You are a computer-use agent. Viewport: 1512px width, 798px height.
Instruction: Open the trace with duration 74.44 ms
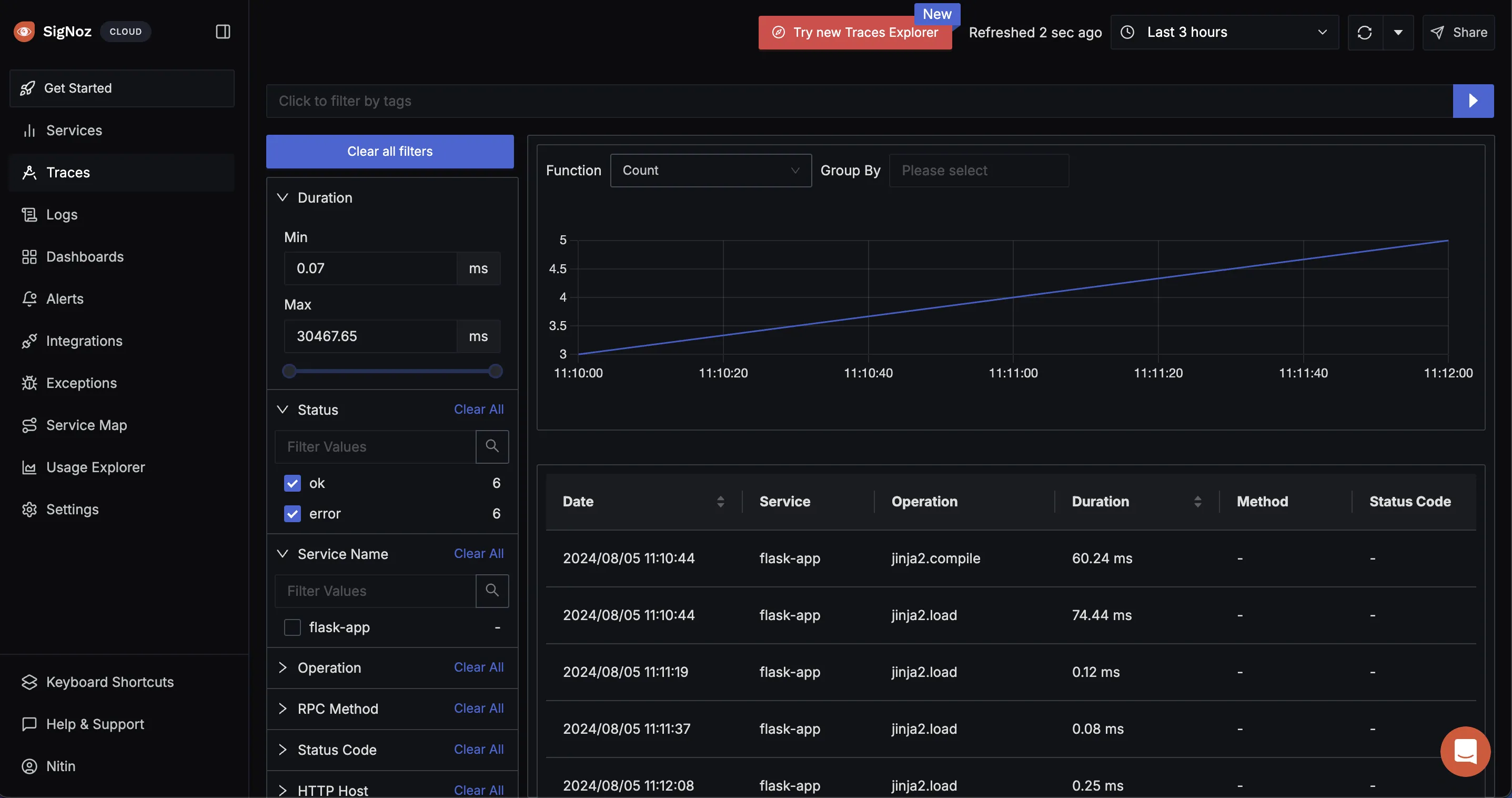[x=1011, y=615]
